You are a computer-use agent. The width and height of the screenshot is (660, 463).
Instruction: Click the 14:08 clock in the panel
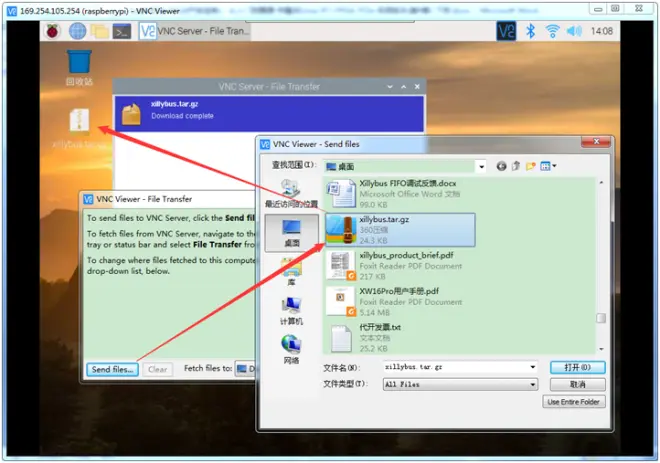pos(601,31)
